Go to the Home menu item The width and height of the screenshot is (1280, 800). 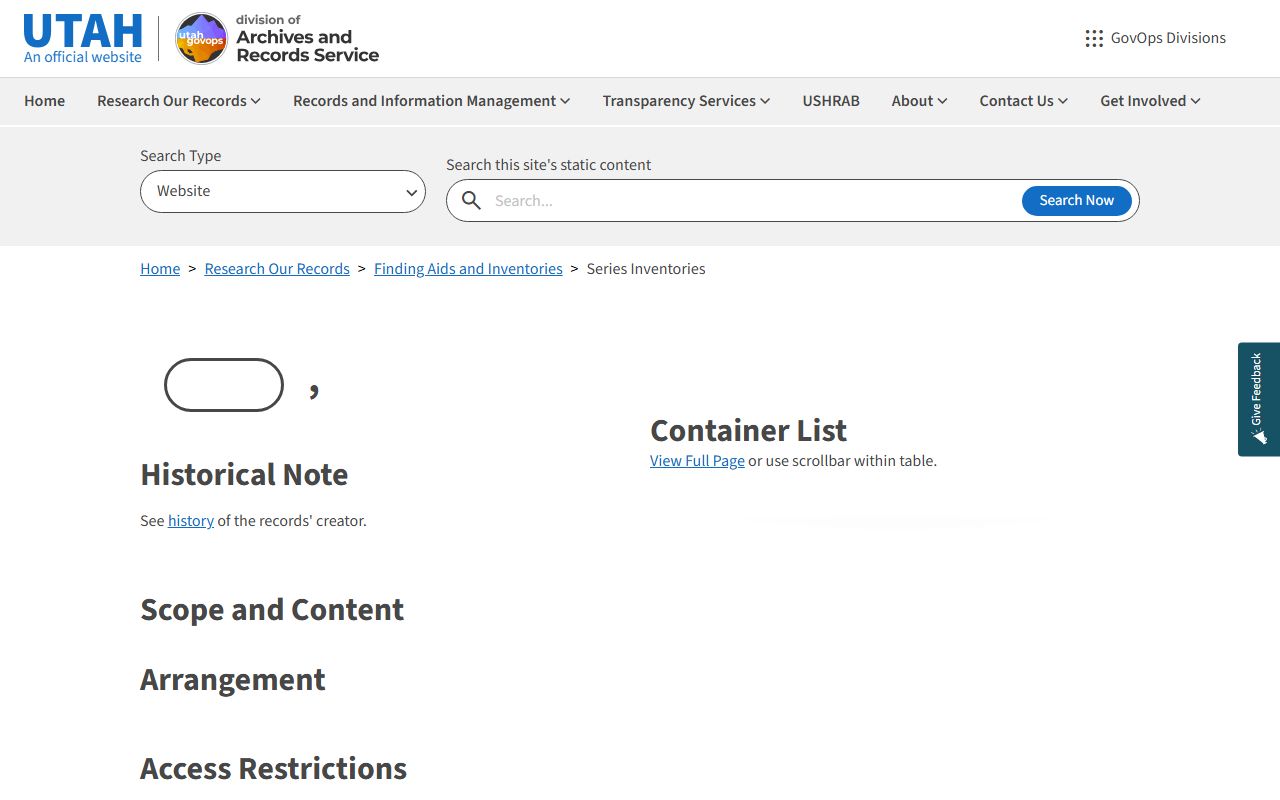[x=45, y=101]
